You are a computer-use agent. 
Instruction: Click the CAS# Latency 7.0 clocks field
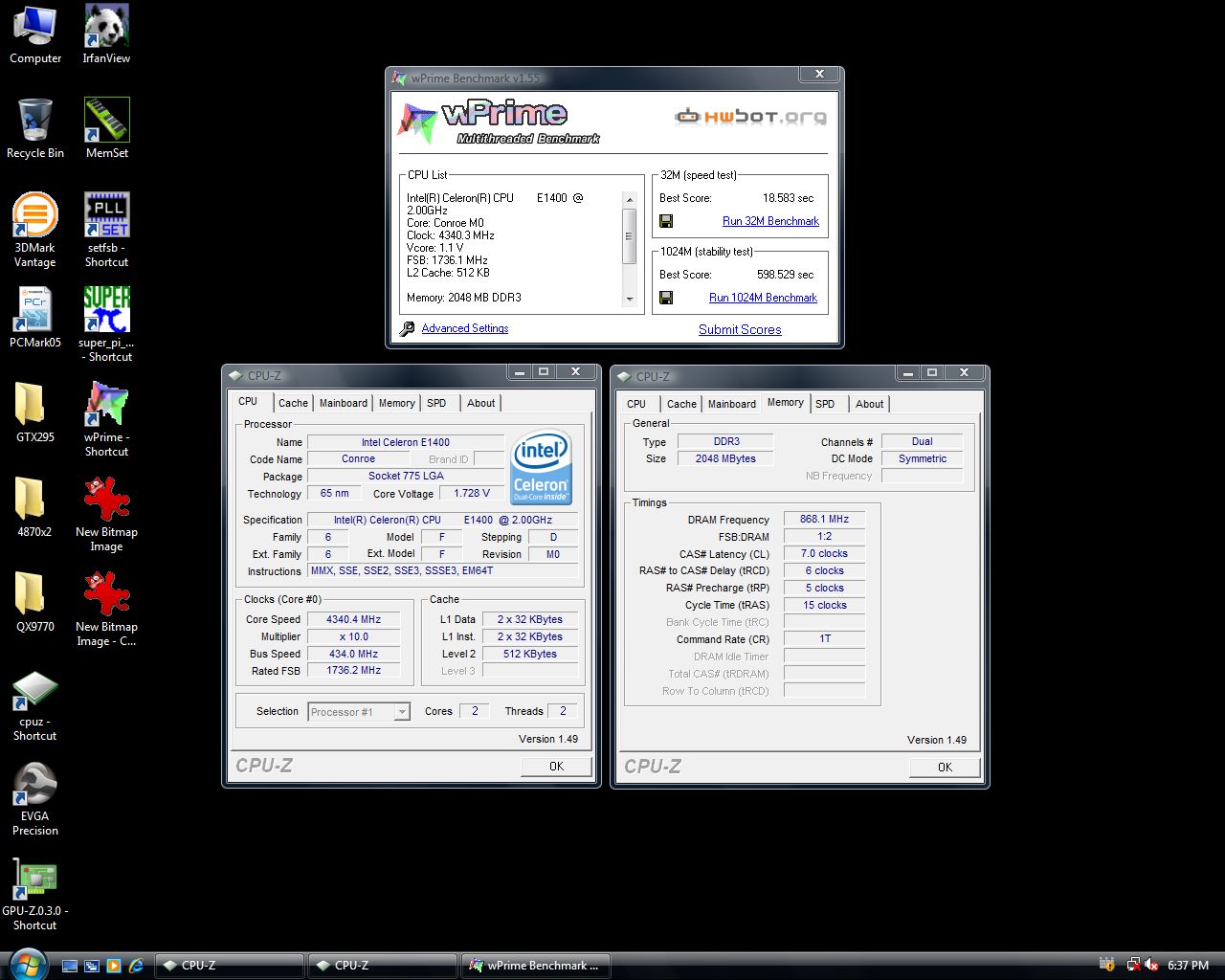(x=824, y=553)
